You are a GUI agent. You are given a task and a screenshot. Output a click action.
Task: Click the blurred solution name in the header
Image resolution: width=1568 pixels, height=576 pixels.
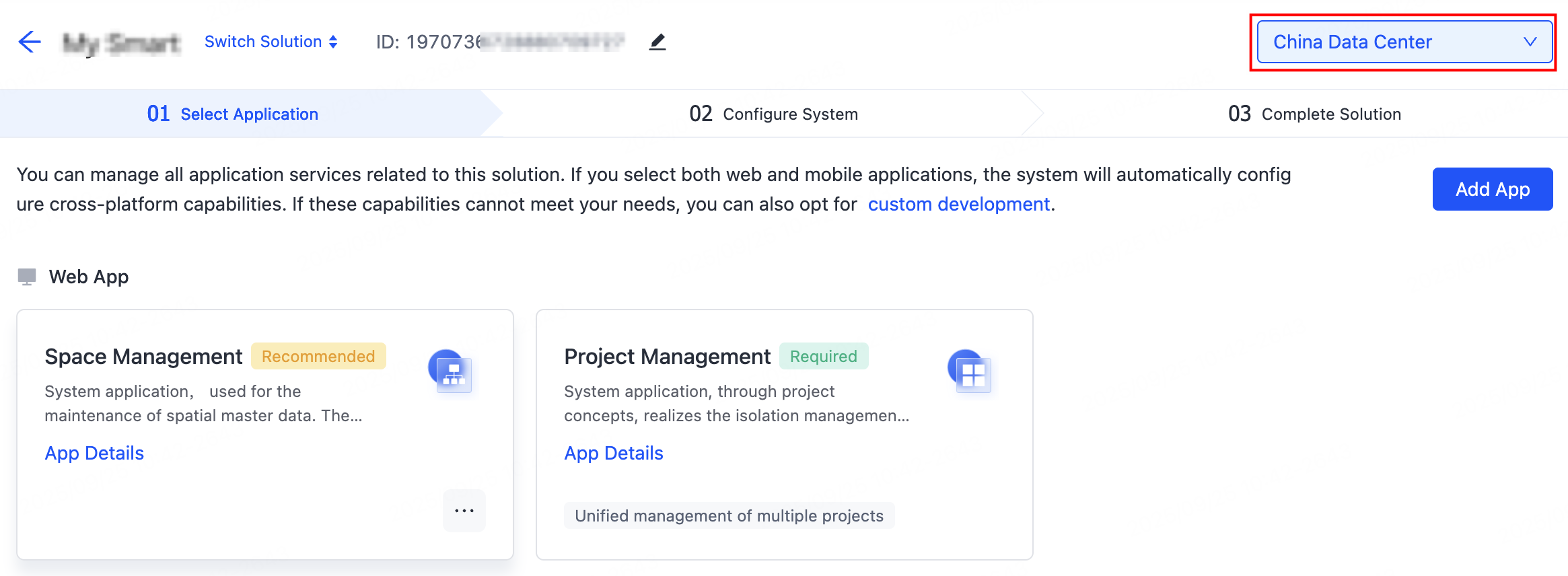click(x=122, y=43)
